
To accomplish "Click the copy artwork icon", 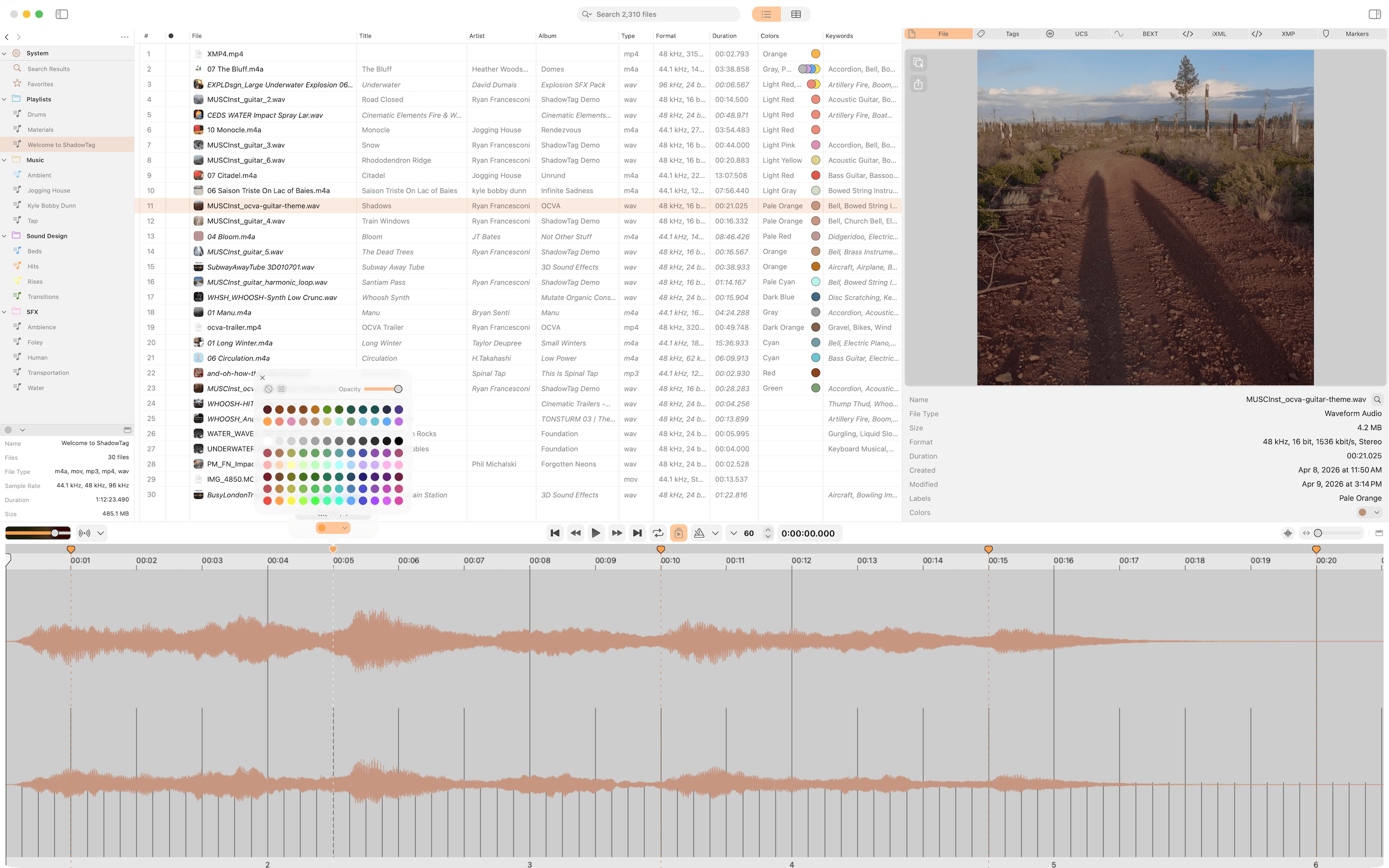I will (918, 63).
